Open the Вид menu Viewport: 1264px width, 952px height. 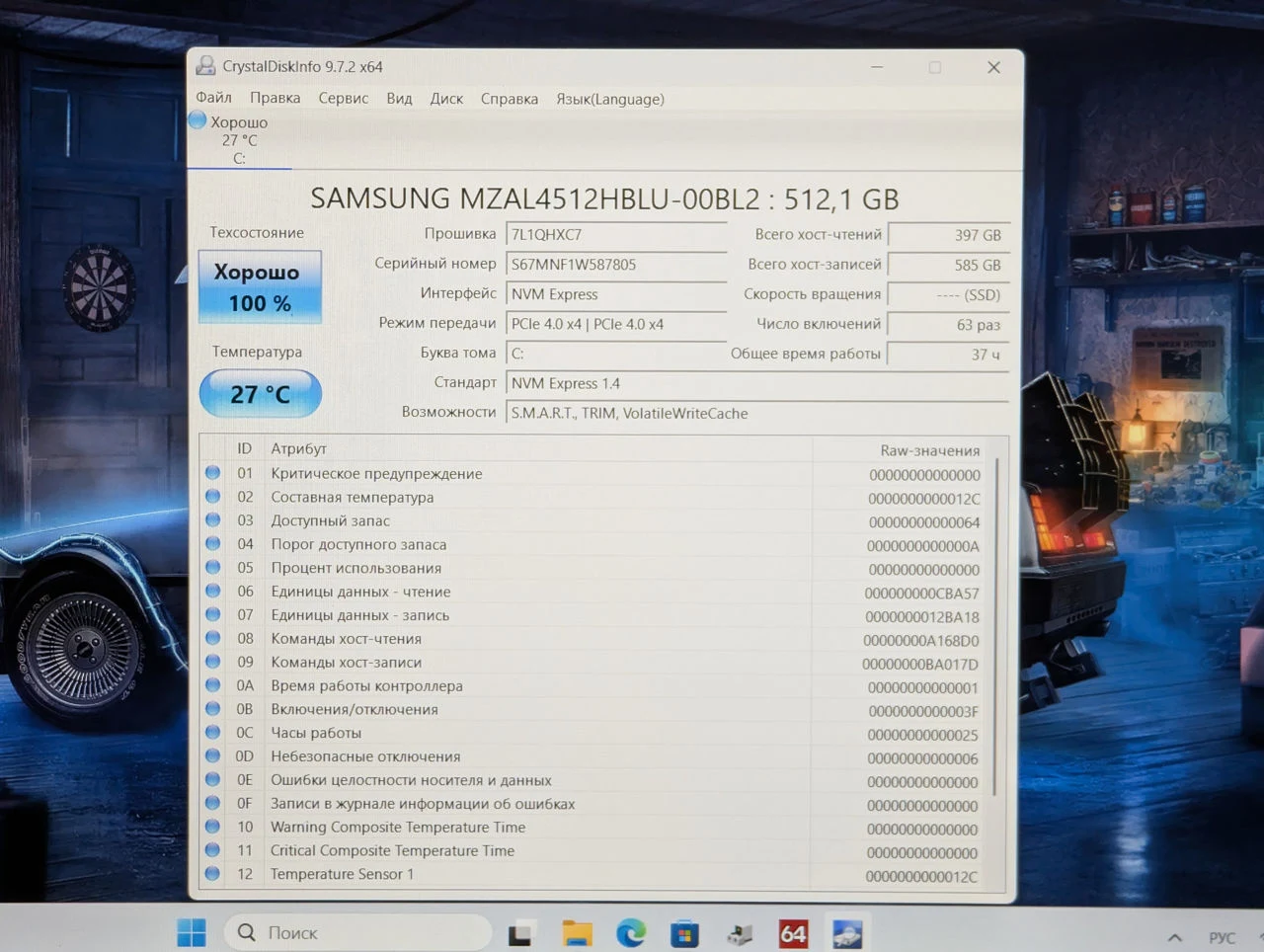click(x=399, y=99)
